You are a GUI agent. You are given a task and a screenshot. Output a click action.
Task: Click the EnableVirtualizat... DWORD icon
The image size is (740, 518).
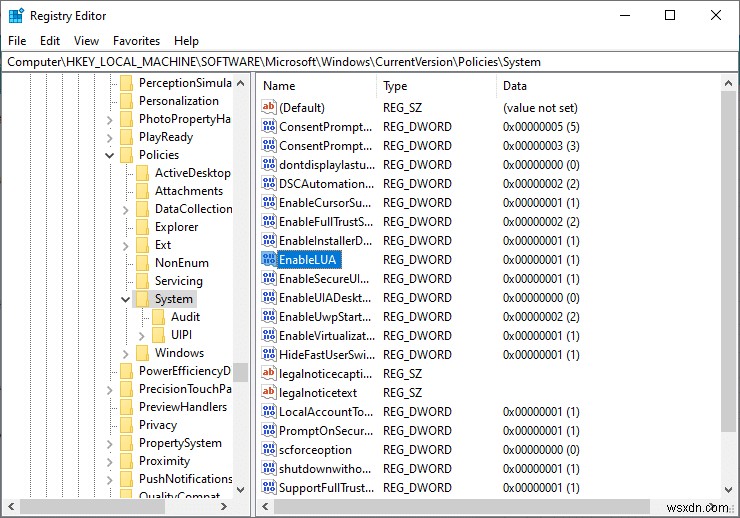coord(269,335)
